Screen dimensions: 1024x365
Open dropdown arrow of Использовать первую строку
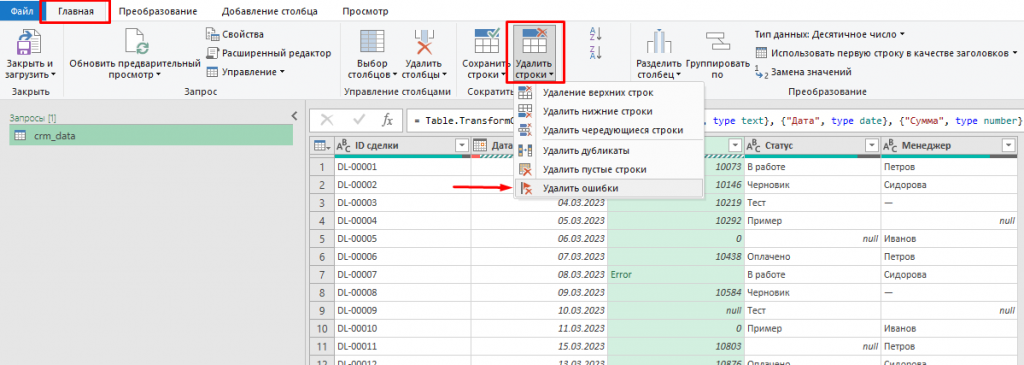[x=1015, y=53]
